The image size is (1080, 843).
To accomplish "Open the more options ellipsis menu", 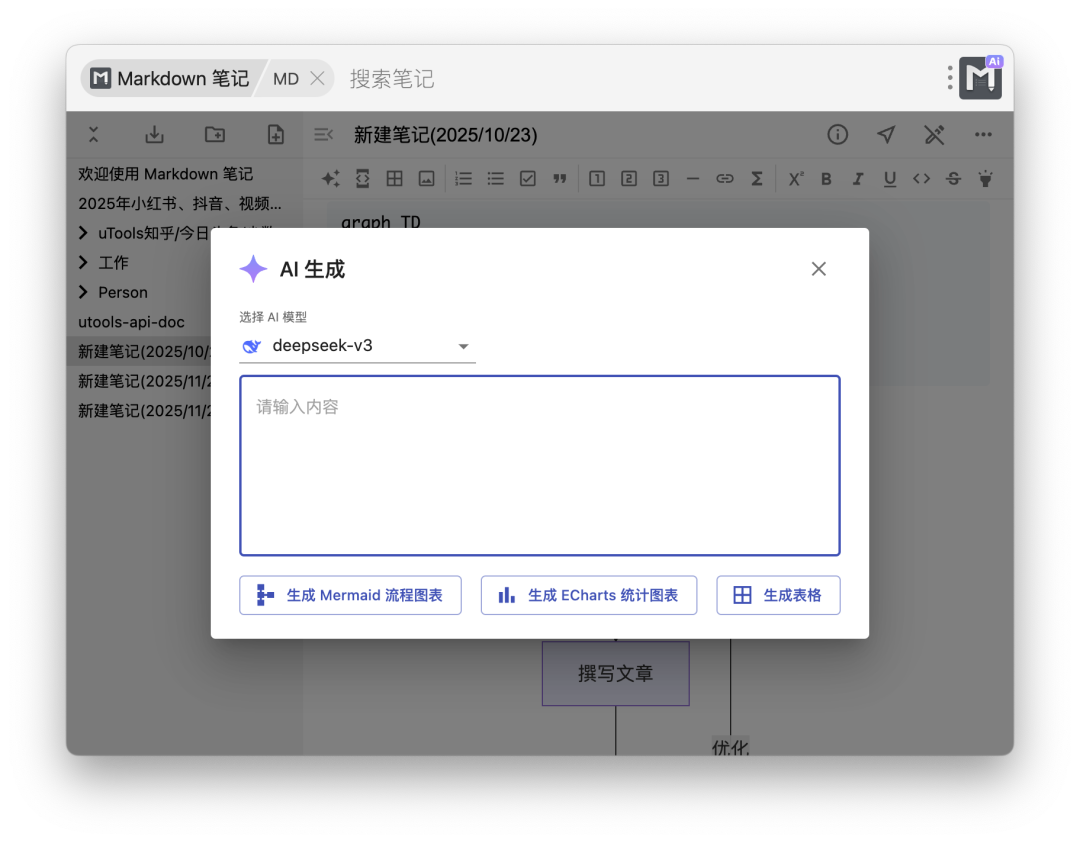I will [983, 134].
